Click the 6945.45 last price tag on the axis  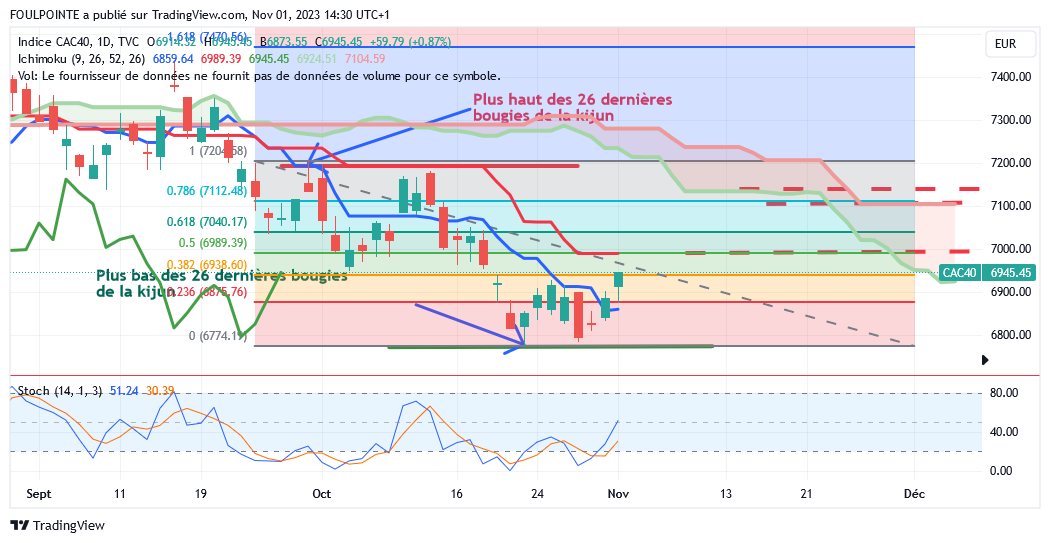pyautogui.click(x=1008, y=273)
